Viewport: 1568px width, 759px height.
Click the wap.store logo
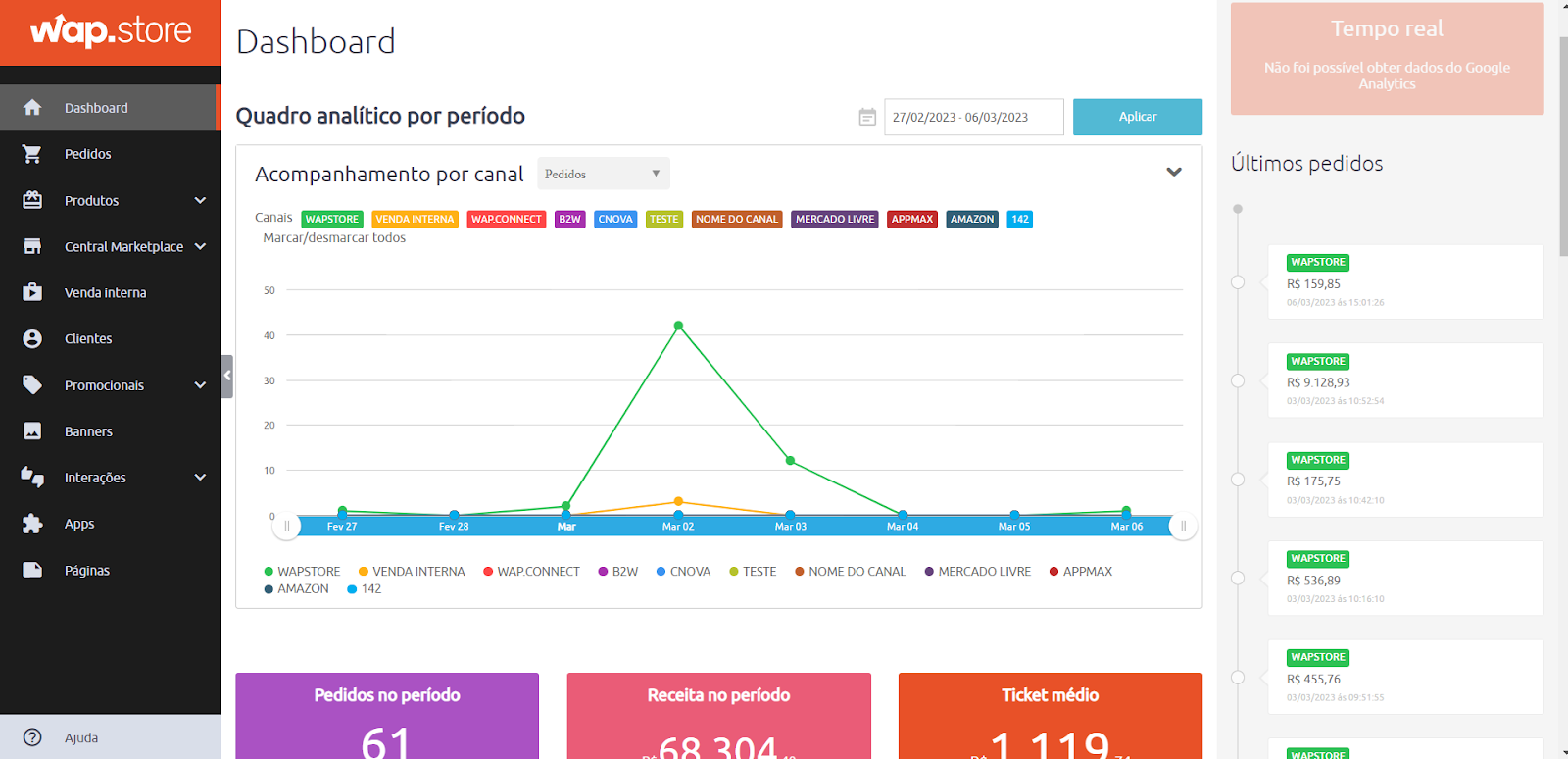[x=111, y=30]
